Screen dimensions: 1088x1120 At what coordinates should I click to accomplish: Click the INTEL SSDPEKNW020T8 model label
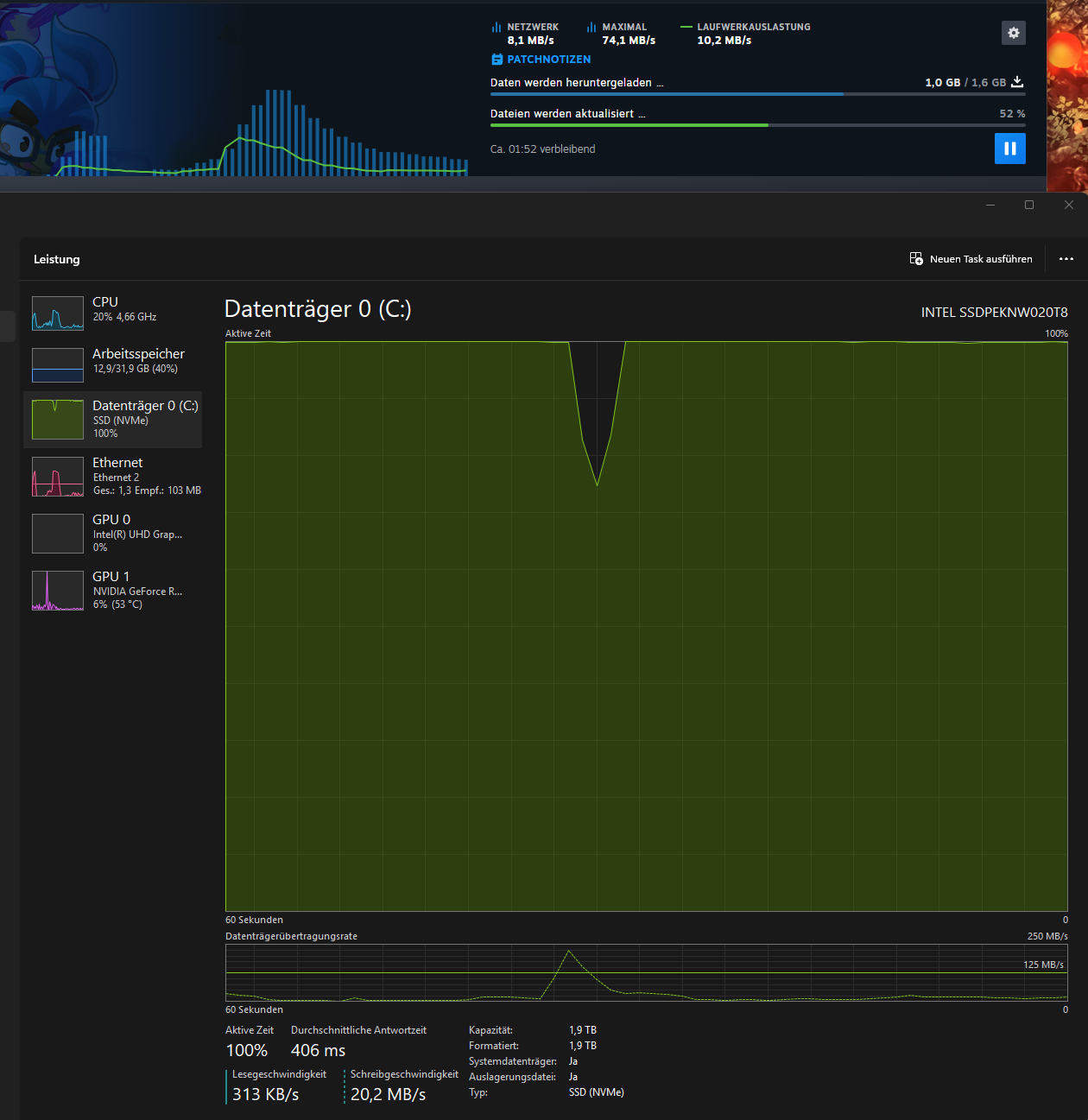tap(995, 313)
